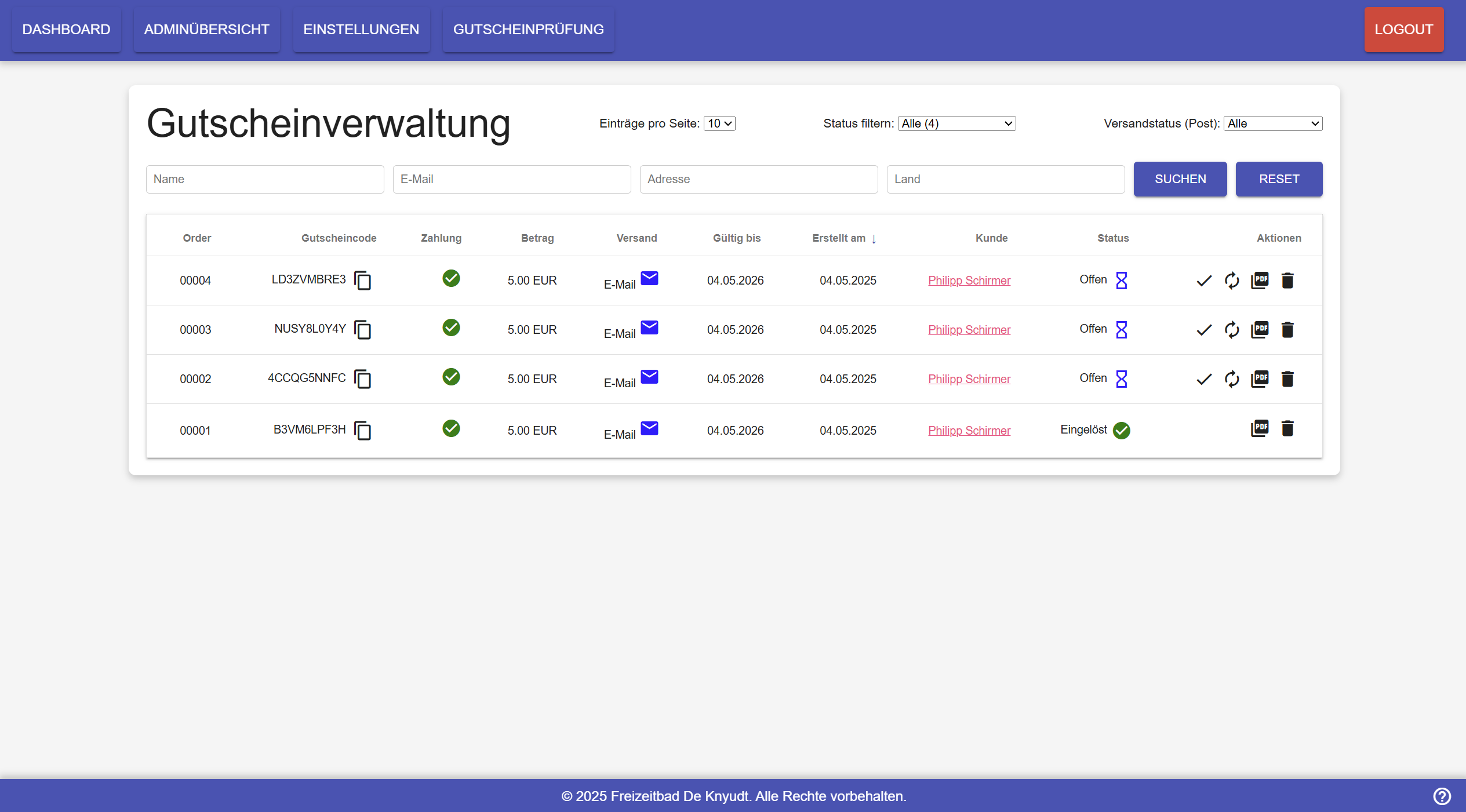Screen dimensions: 1466x812
Task: Open PDF for order 00001
Action: (1260, 428)
